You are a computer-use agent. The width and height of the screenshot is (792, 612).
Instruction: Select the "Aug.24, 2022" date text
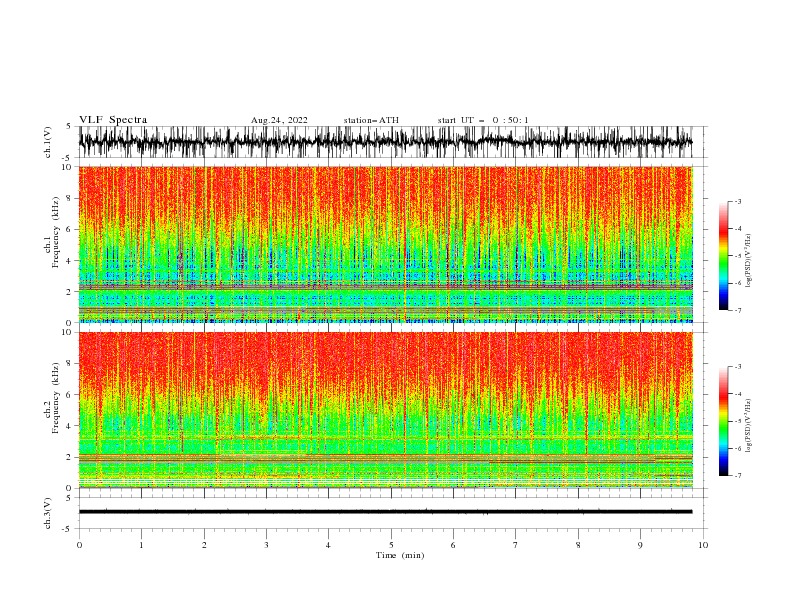pos(279,120)
